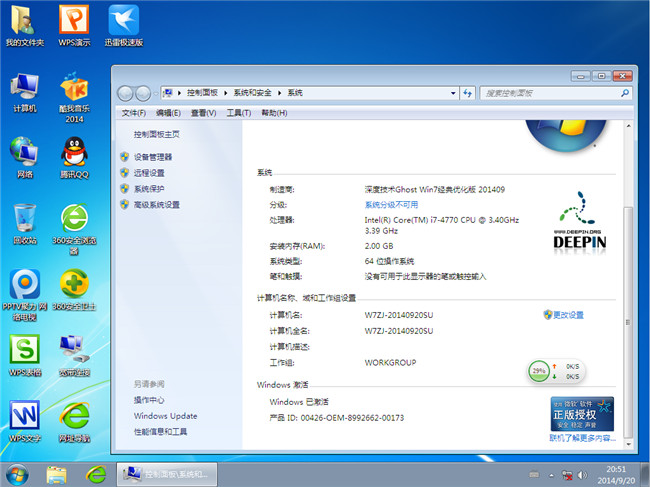Screen dimensions: 650x487
Task: Launch 酷我音乐 2014 from the desktop
Action: 73,89
